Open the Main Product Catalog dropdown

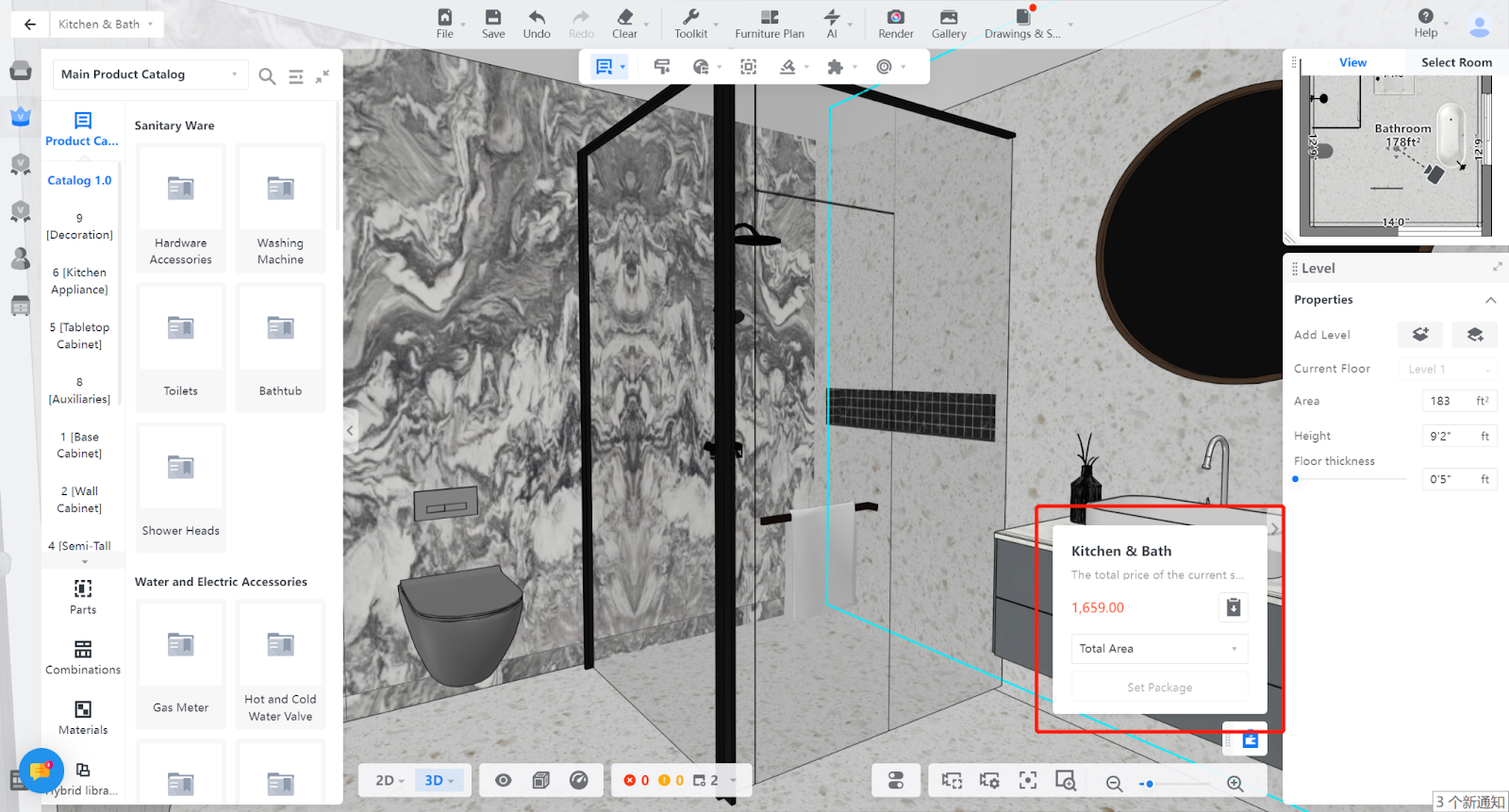(149, 75)
